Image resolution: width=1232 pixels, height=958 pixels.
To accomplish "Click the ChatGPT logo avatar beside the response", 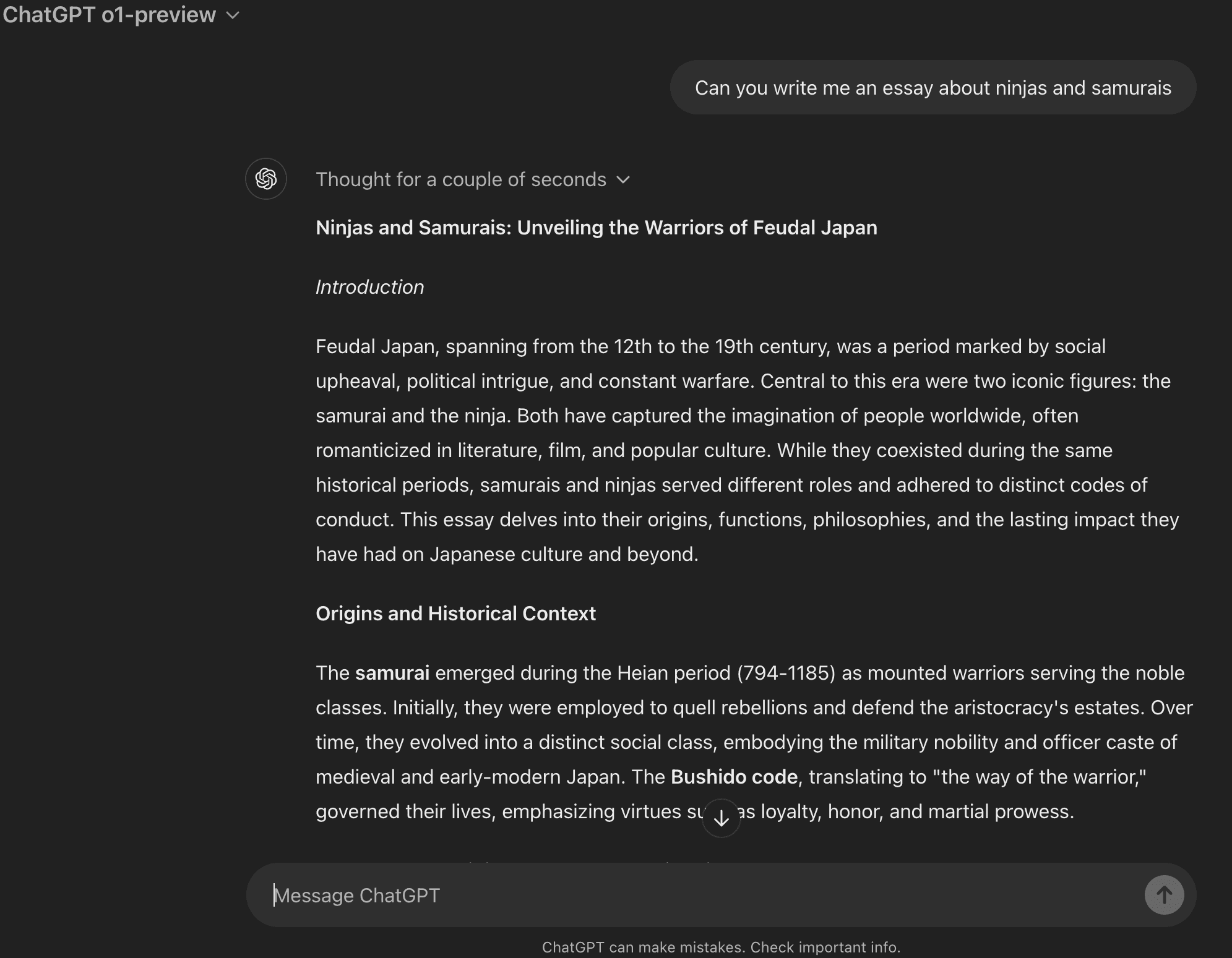I will pyautogui.click(x=266, y=179).
